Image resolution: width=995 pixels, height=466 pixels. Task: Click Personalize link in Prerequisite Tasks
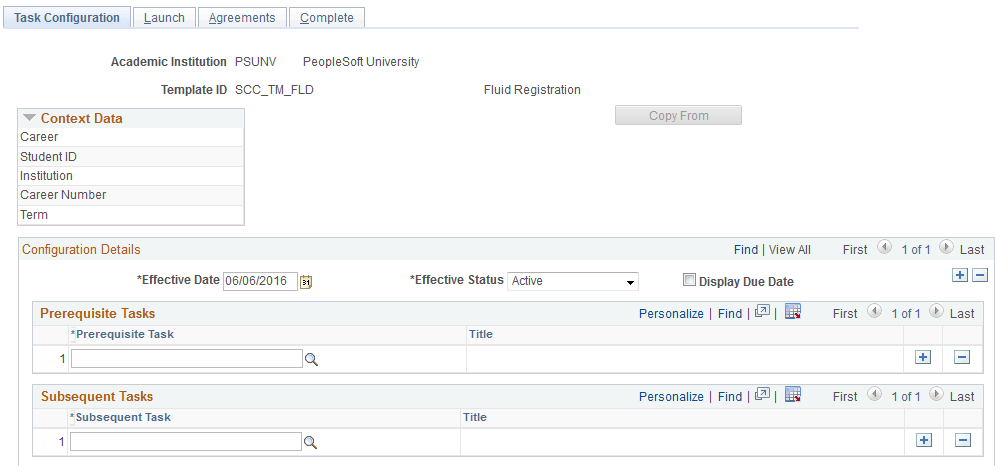(671, 314)
